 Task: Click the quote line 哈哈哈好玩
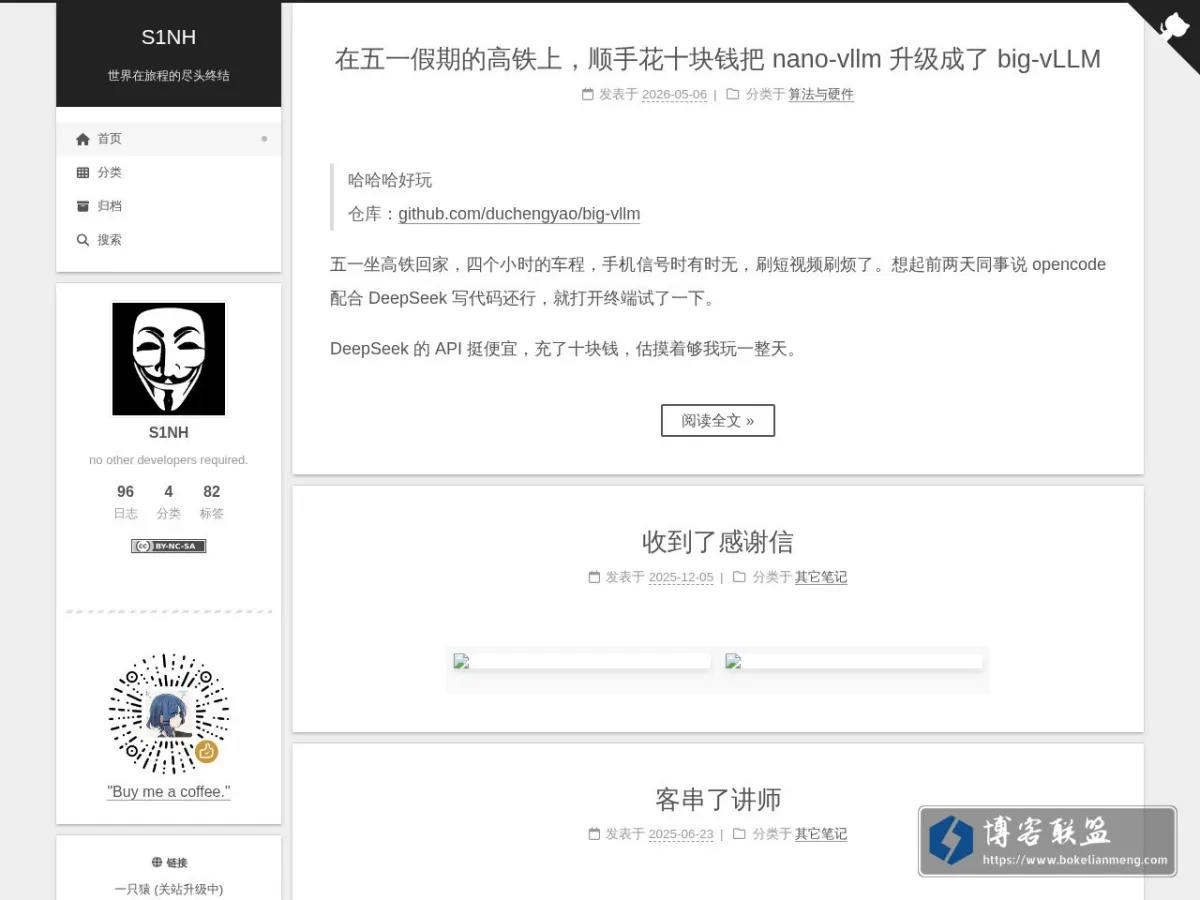point(390,181)
